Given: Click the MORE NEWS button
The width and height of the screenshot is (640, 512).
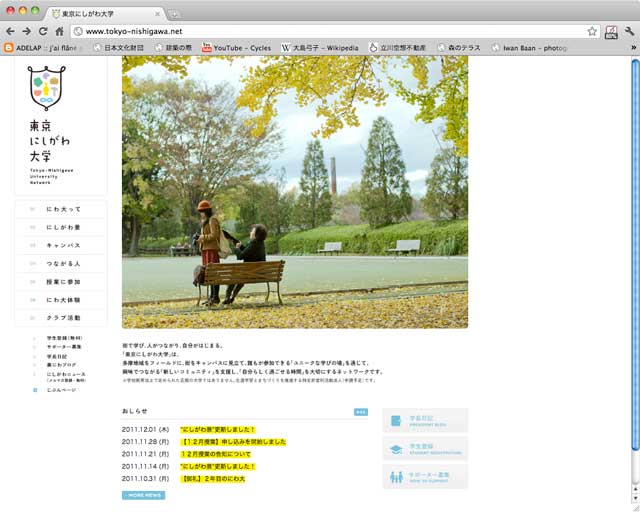Looking at the screenshot, I should point(144,495).
